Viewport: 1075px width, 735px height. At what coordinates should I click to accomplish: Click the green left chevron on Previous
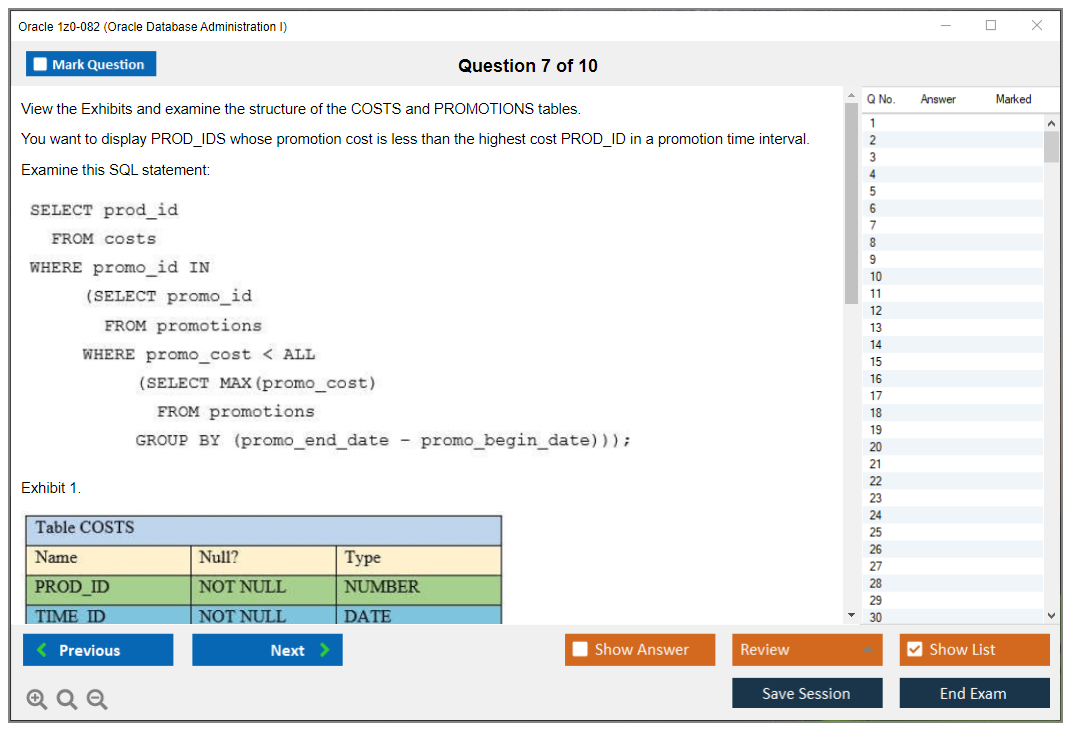(41, 650)
